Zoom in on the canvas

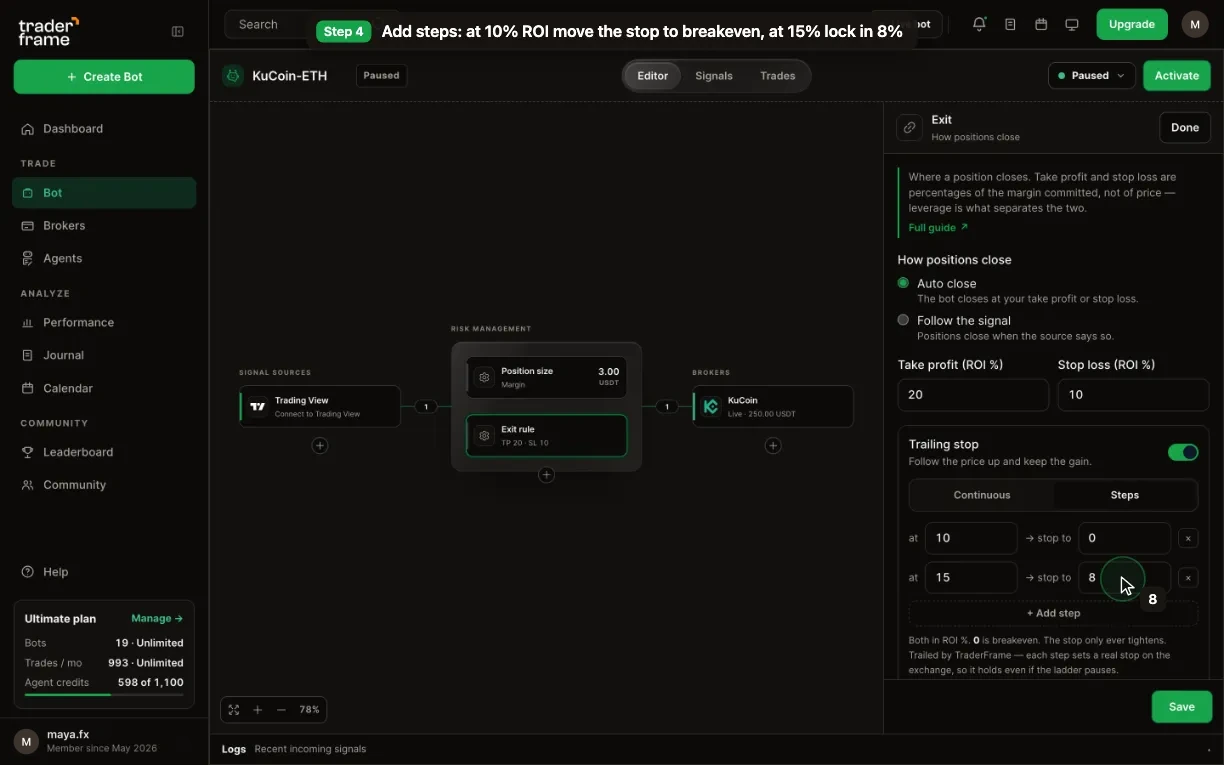click(258, 710)
